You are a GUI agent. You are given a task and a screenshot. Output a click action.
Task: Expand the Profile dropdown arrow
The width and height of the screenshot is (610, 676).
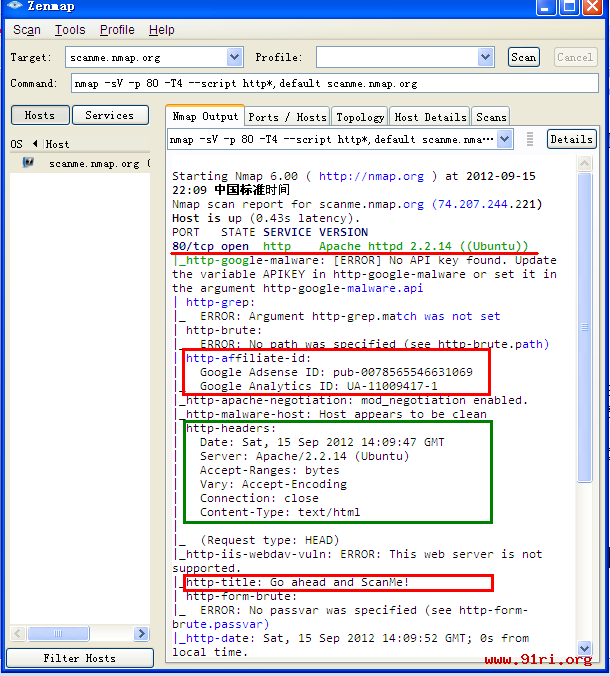point(485,57)
